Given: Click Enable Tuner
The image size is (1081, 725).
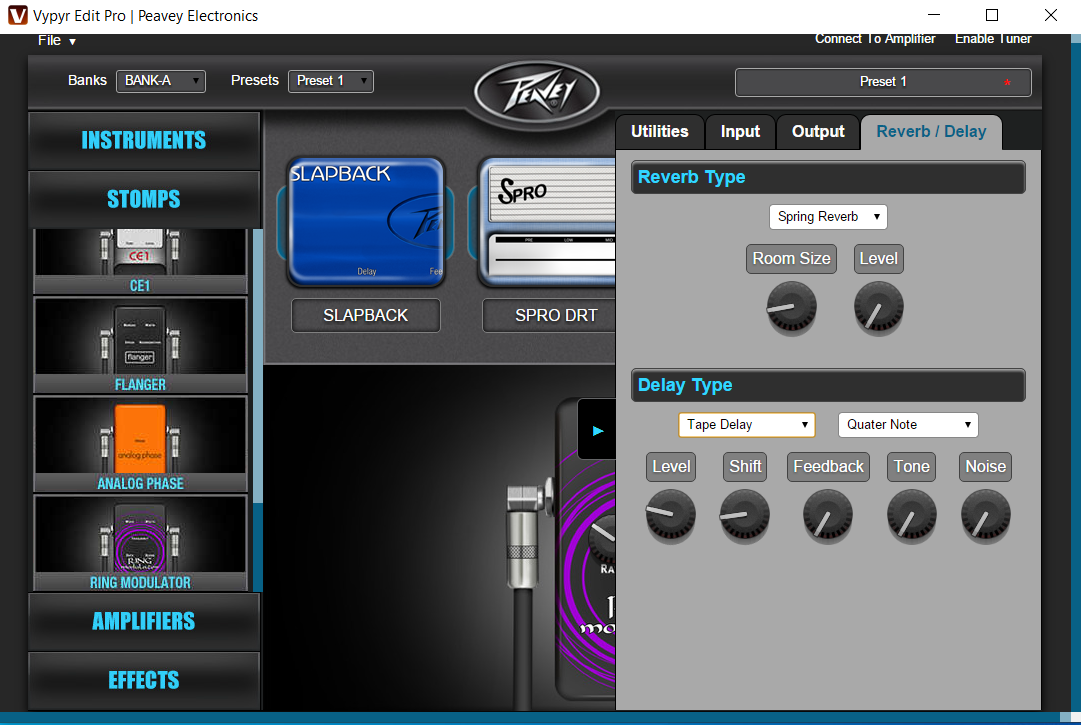Looking at the screenshot, I should [x=993, y=39].
